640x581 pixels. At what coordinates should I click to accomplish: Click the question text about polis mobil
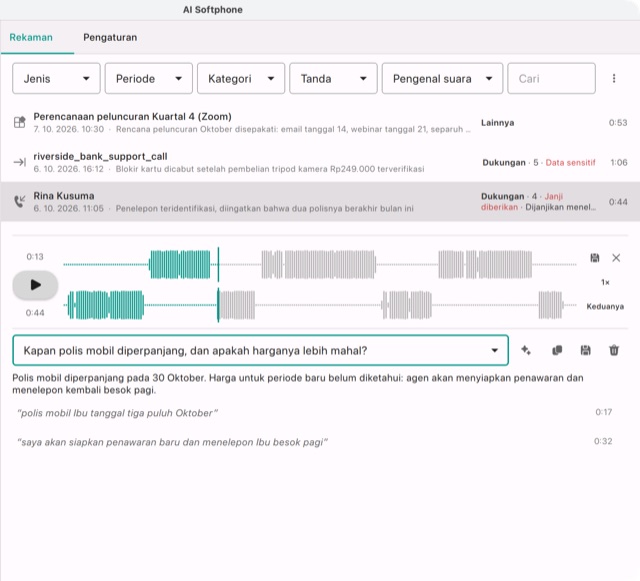tap(195, 351)
